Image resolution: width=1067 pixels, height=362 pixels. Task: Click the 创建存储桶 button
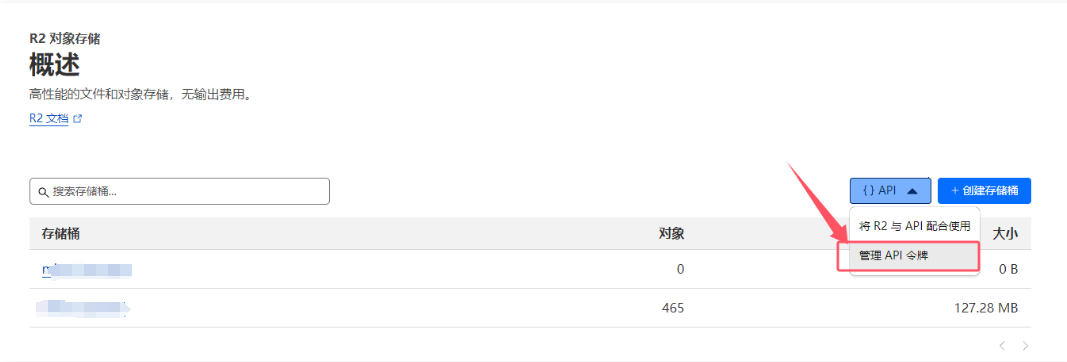pyautogui.click(x=984, y=191)
